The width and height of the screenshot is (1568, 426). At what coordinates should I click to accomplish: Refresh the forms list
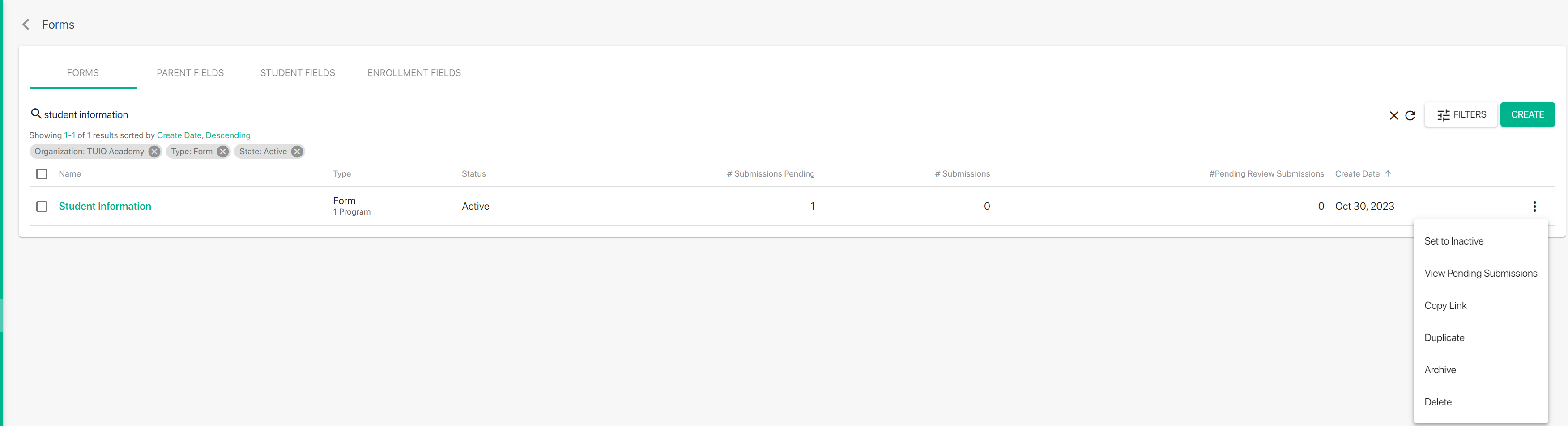tap(1410, 115)
